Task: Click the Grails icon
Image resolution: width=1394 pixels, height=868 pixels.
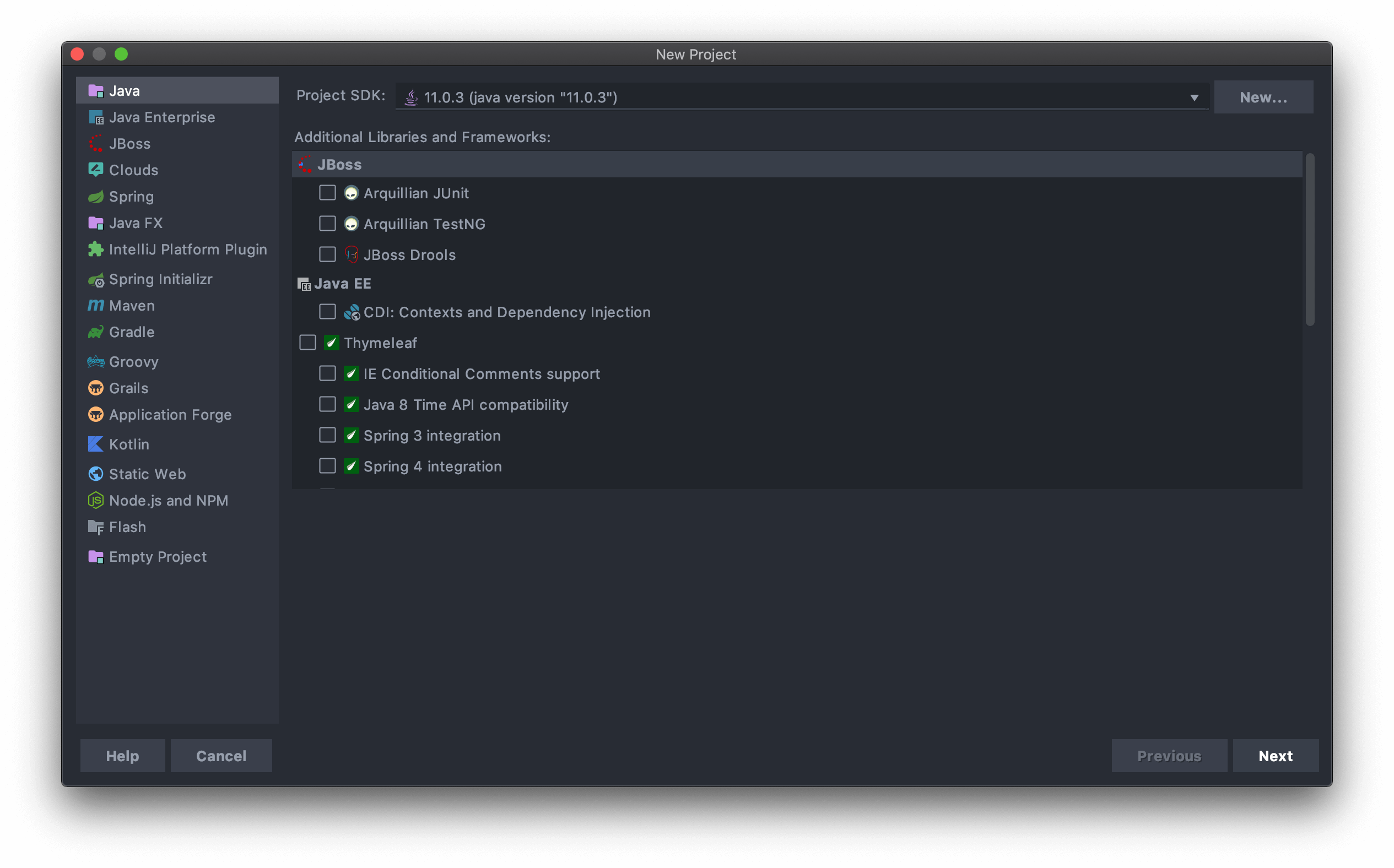Action: coord(95,388)
